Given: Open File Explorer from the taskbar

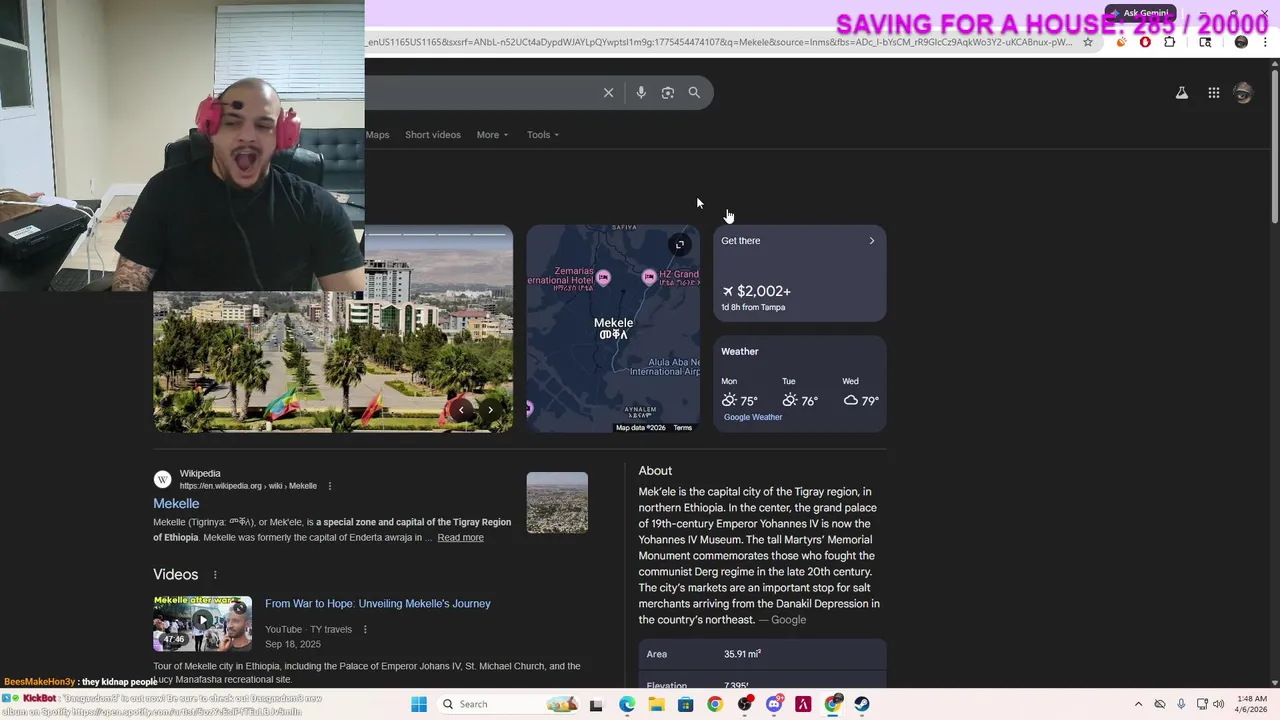Looking at the screenshot, I should tap(656, 704).
